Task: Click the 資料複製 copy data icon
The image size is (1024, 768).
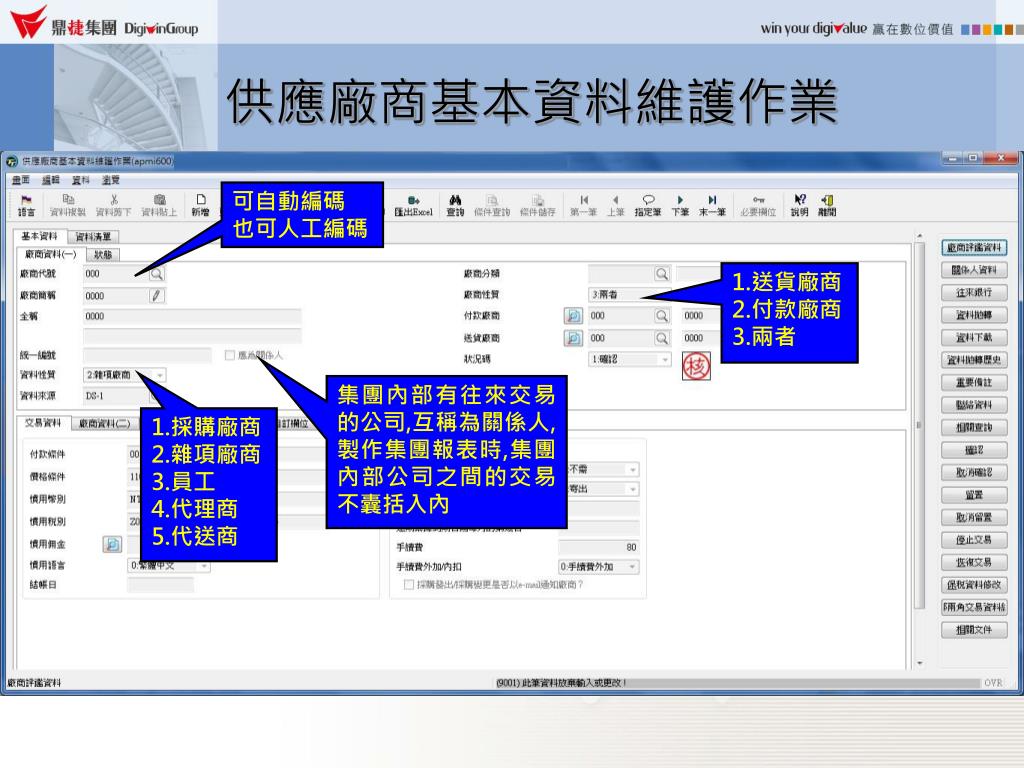Action: (68, 205)
